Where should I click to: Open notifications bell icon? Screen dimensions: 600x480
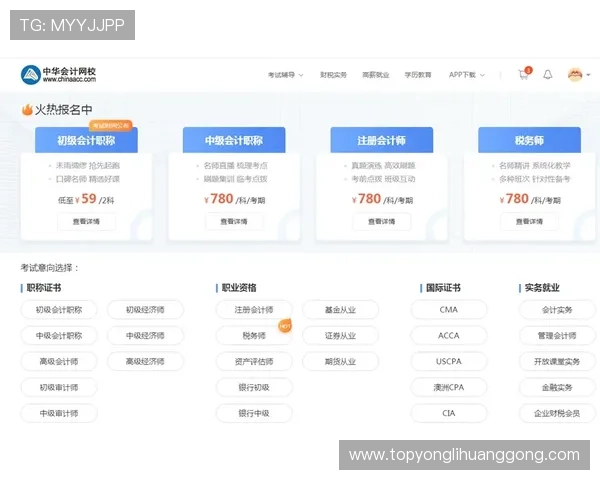click(x=548, y=75)
